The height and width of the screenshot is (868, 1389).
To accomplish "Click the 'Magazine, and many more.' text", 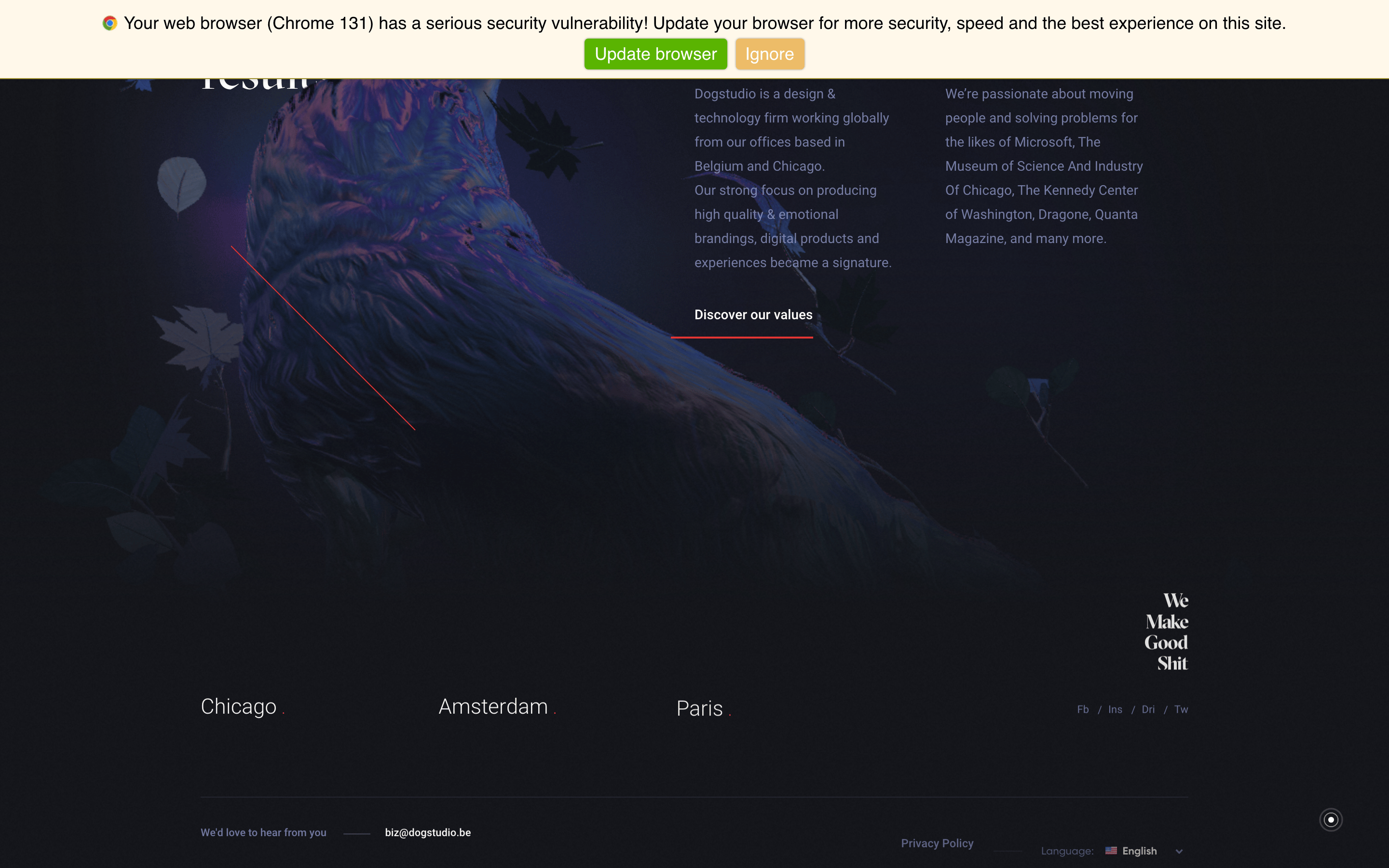I will pyautogui.click(x=1026, y=238).
